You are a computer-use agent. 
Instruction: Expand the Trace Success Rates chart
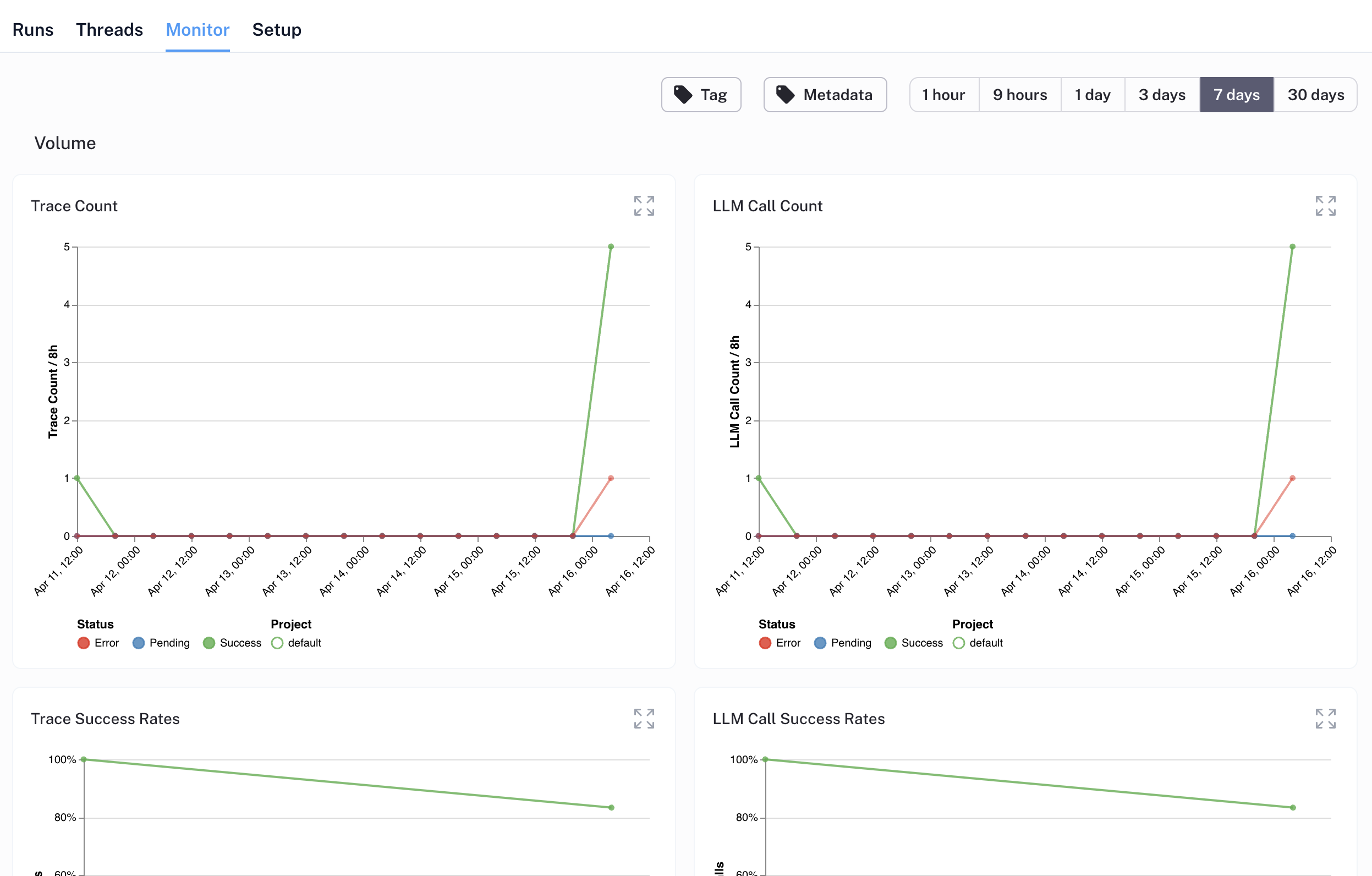[644, 719]
